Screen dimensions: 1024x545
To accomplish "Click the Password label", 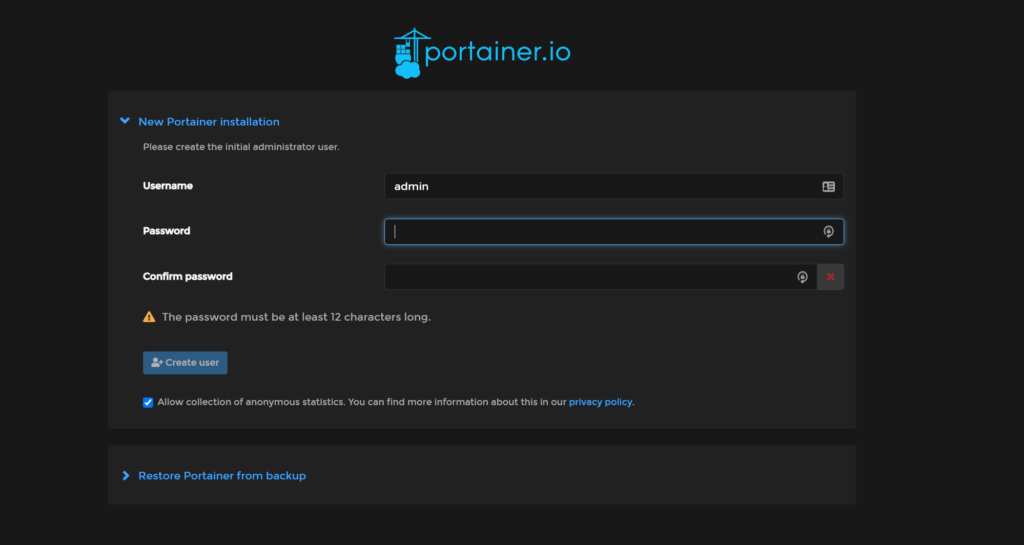I will (x=167, y=231).
